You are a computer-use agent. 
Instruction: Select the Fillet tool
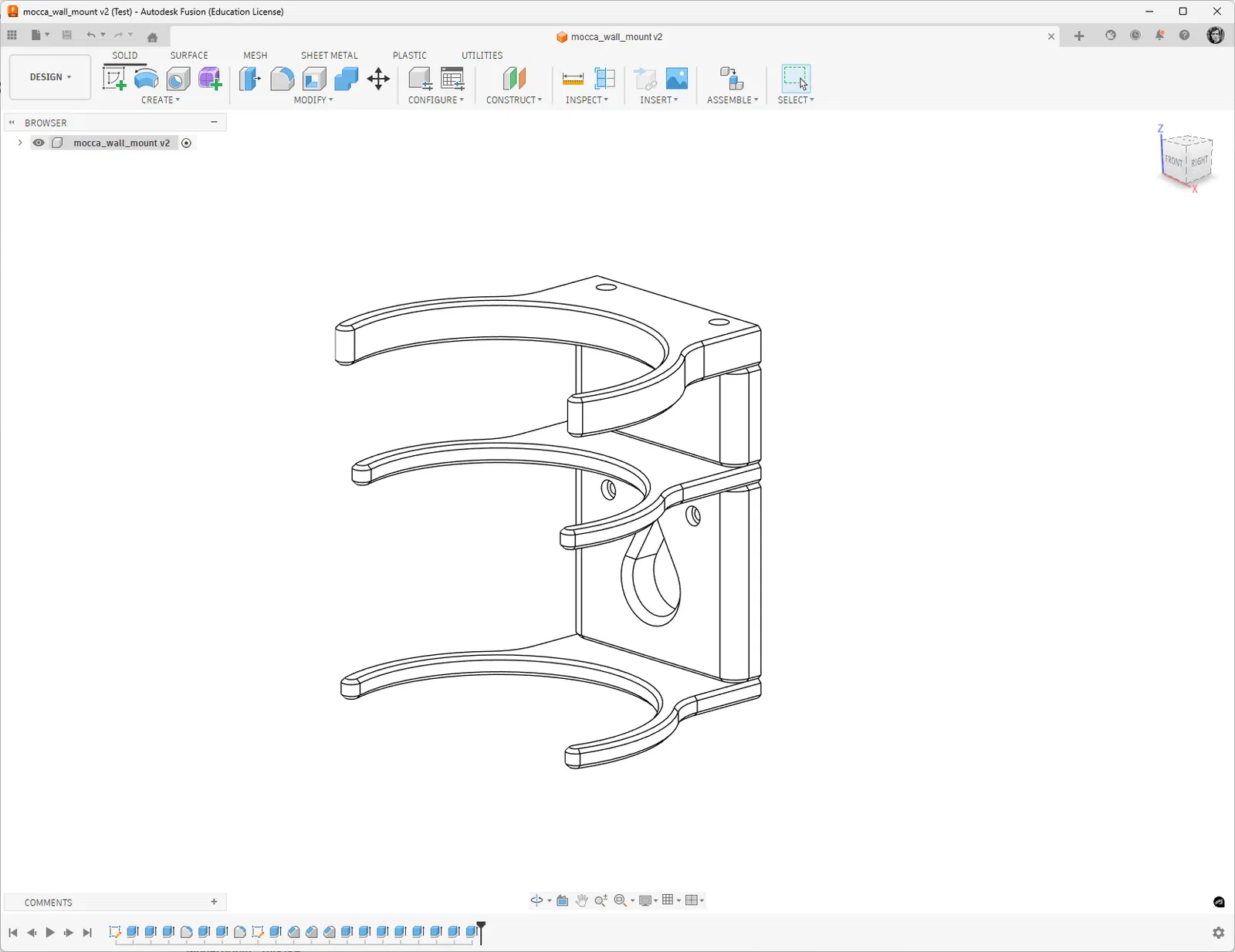click(283, 79)
